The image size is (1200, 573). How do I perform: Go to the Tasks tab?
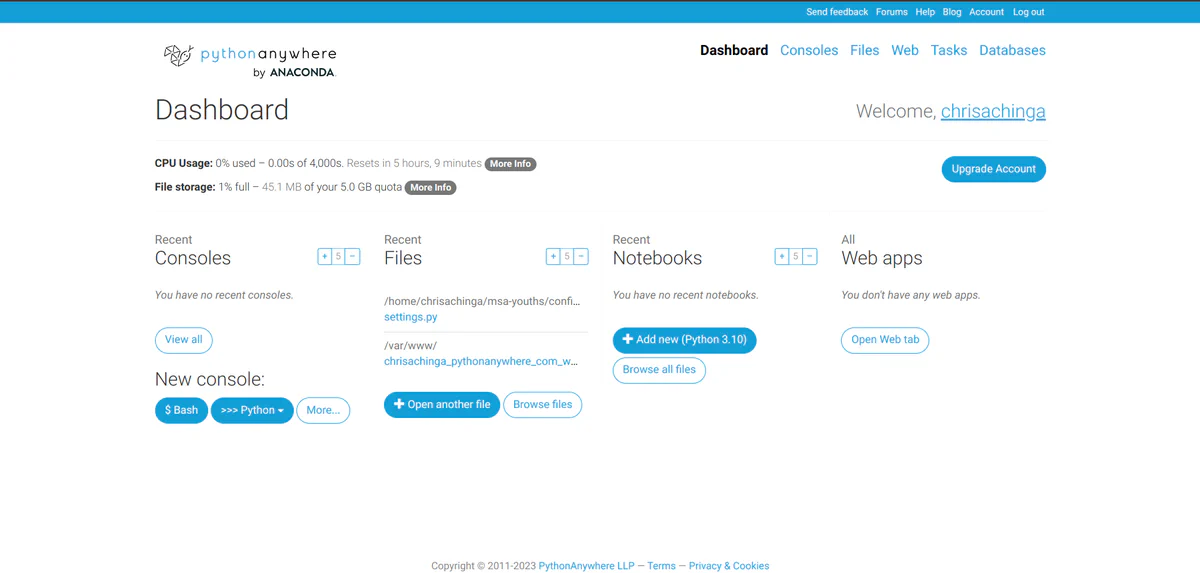click(948, 50)
